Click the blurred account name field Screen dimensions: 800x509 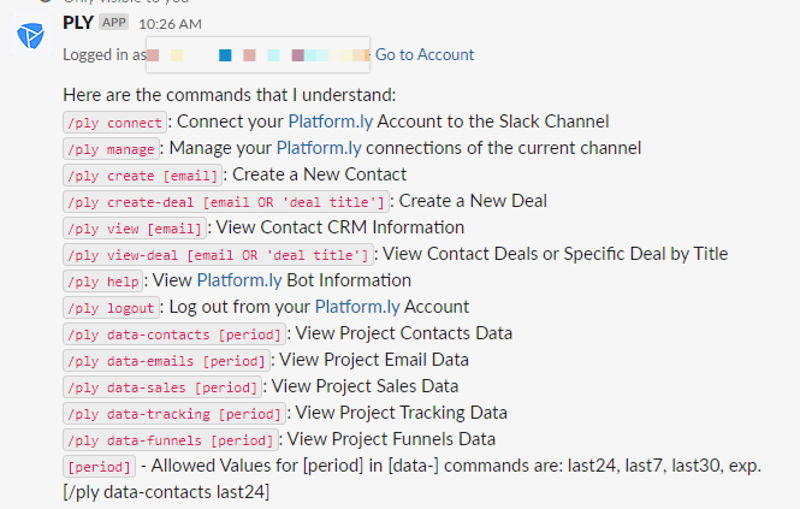coord(258,55)
